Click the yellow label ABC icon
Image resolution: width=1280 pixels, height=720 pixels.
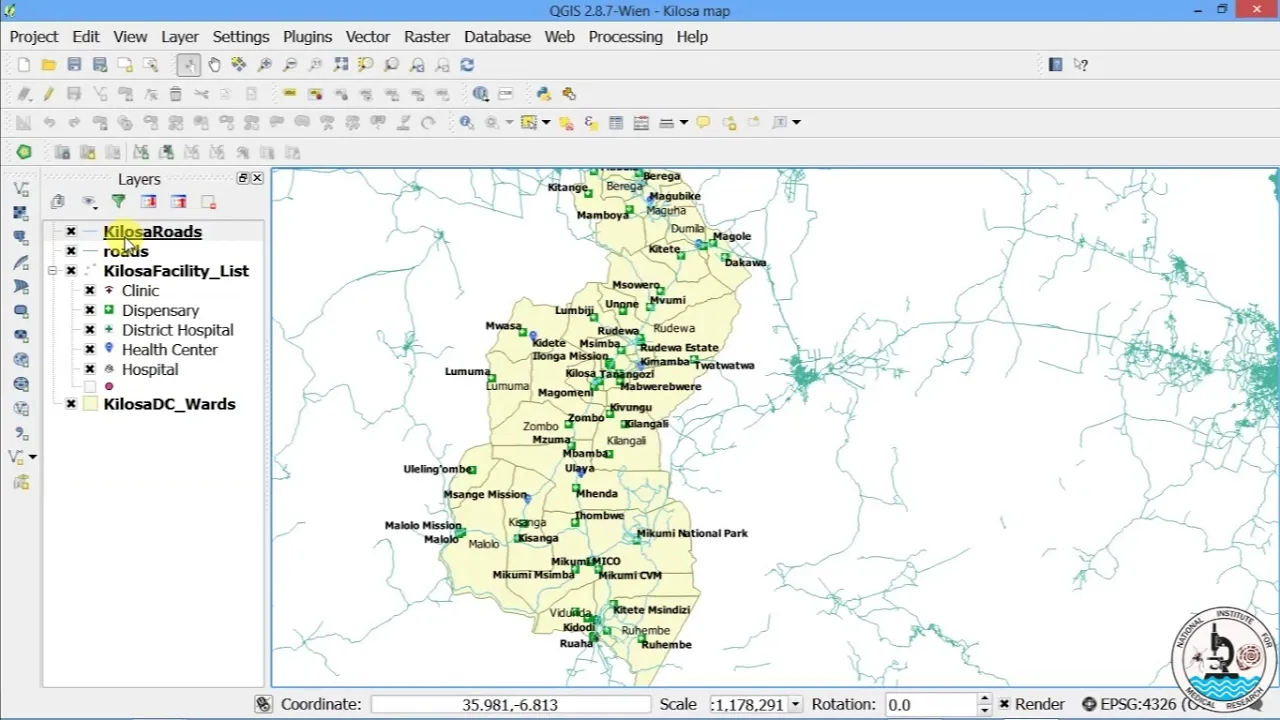tap(290, 93)
